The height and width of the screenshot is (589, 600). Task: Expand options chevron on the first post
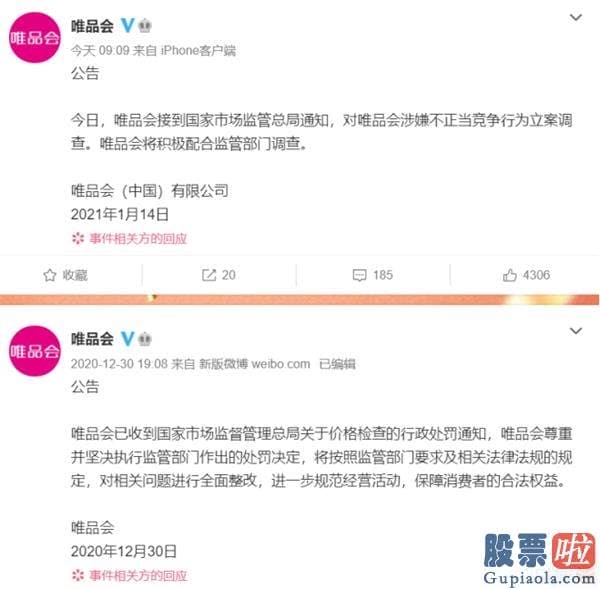click(x=576, y=18)
